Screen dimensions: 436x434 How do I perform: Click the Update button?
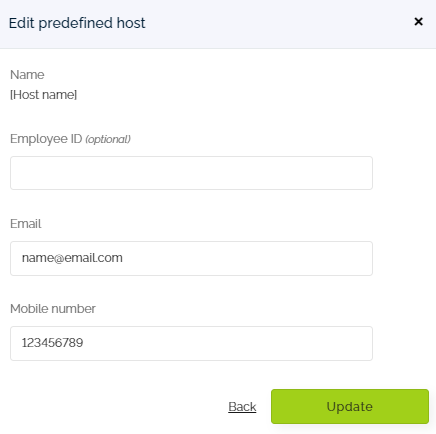350,406
